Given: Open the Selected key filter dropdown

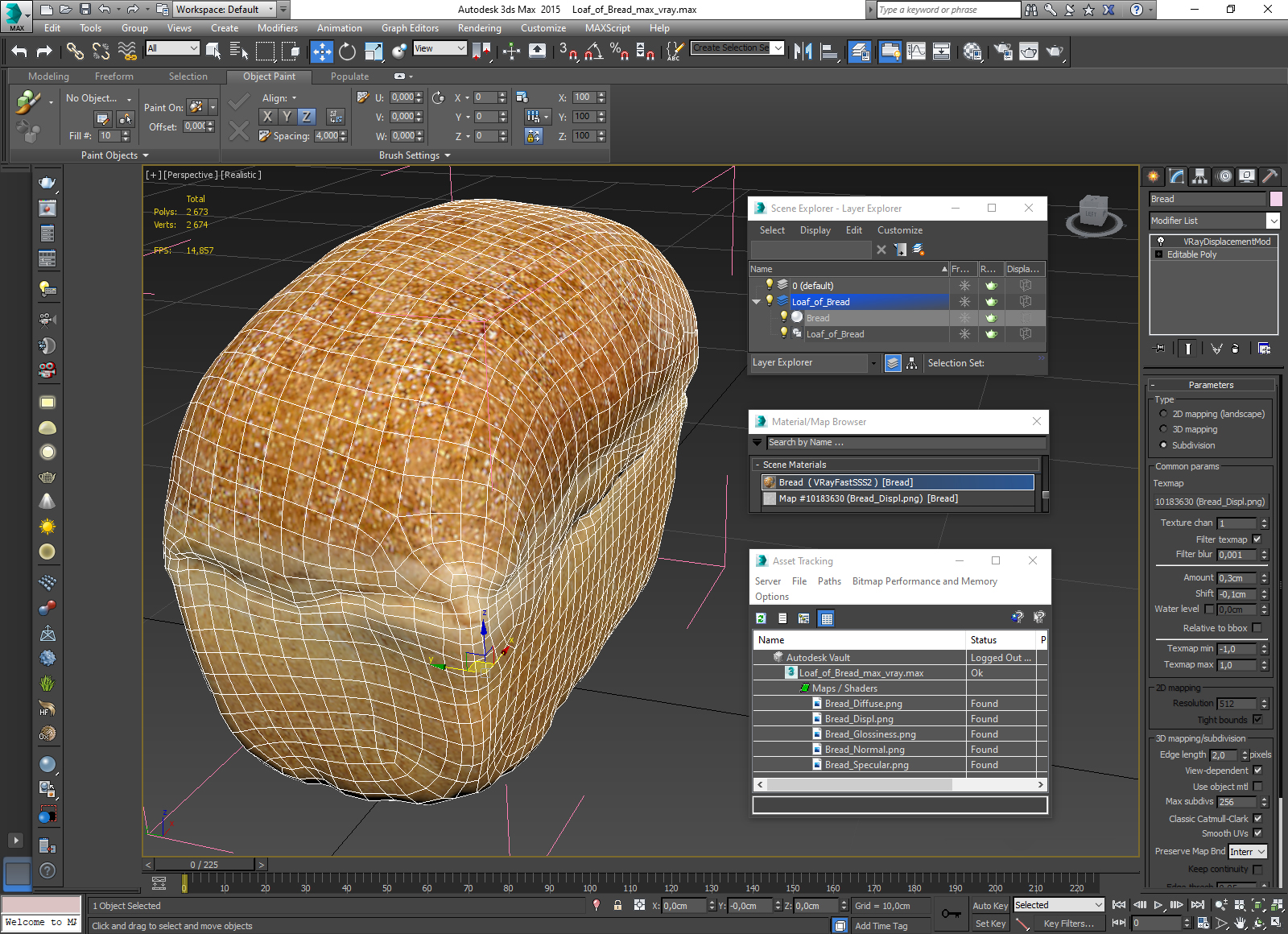Looking at the screenshot, I should [1058, 905].
